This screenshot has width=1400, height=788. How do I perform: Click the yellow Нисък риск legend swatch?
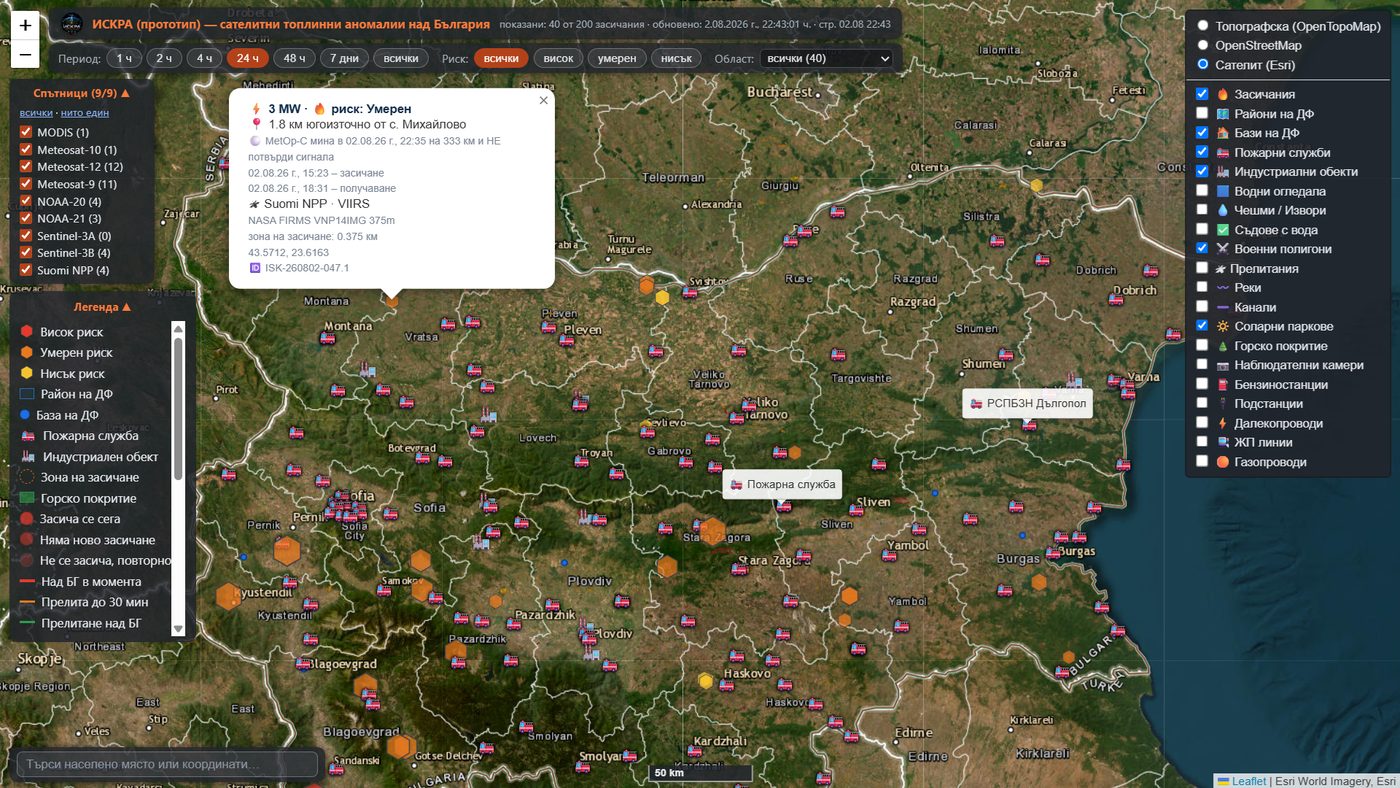27,373
